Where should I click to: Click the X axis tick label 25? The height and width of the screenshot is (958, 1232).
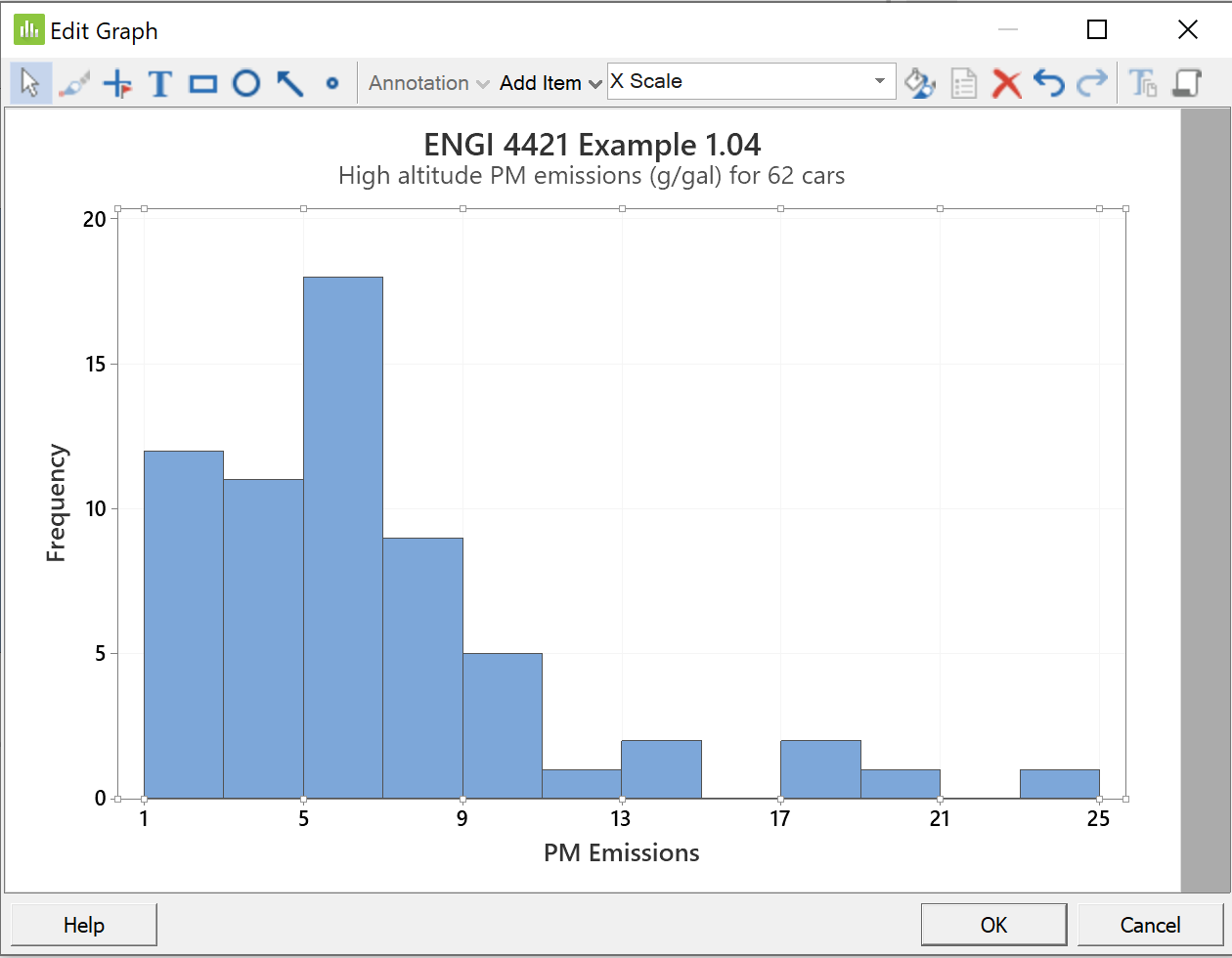coord(1099,818)
